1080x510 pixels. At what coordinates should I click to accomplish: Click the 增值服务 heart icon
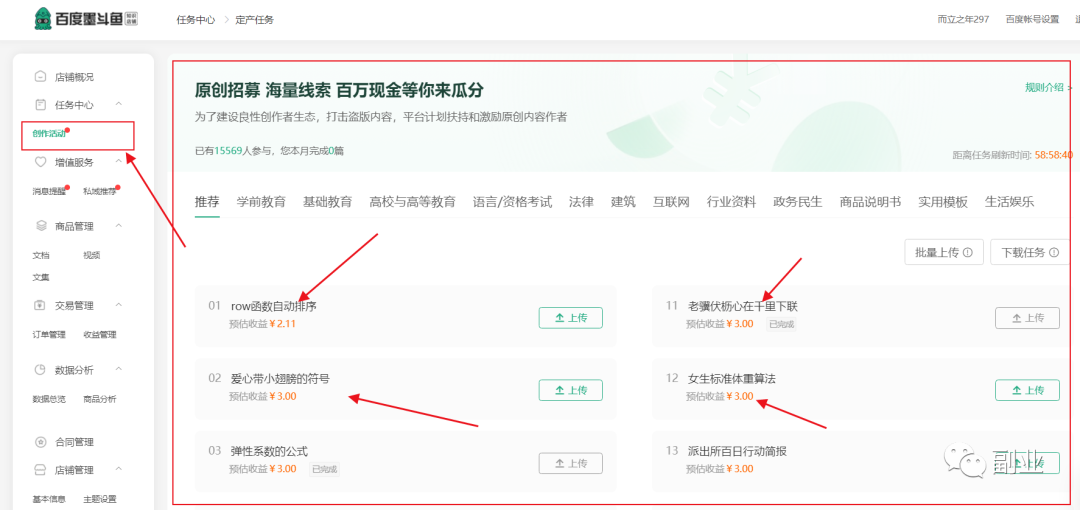tap(41, 163)
